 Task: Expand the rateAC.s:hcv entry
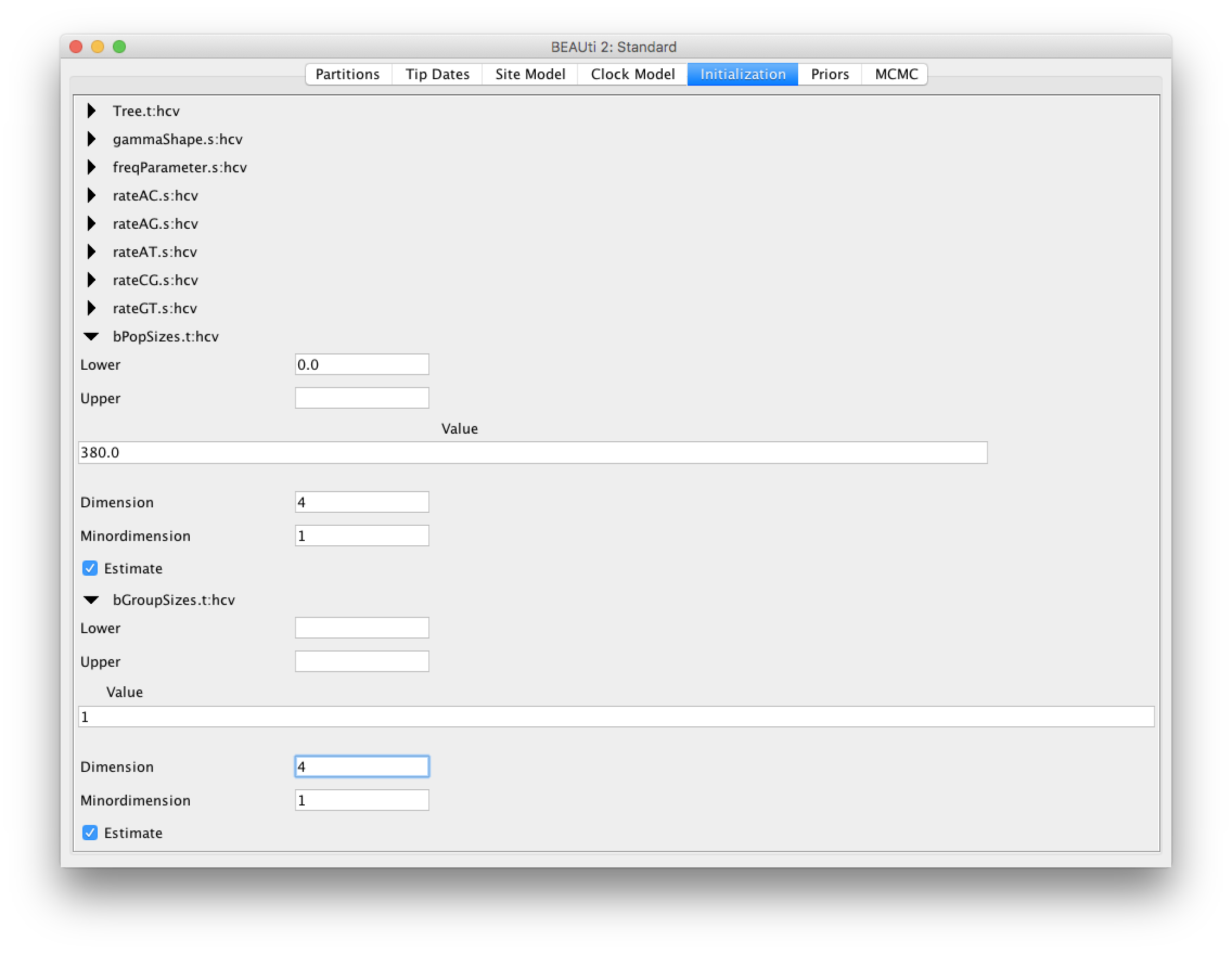92,196
